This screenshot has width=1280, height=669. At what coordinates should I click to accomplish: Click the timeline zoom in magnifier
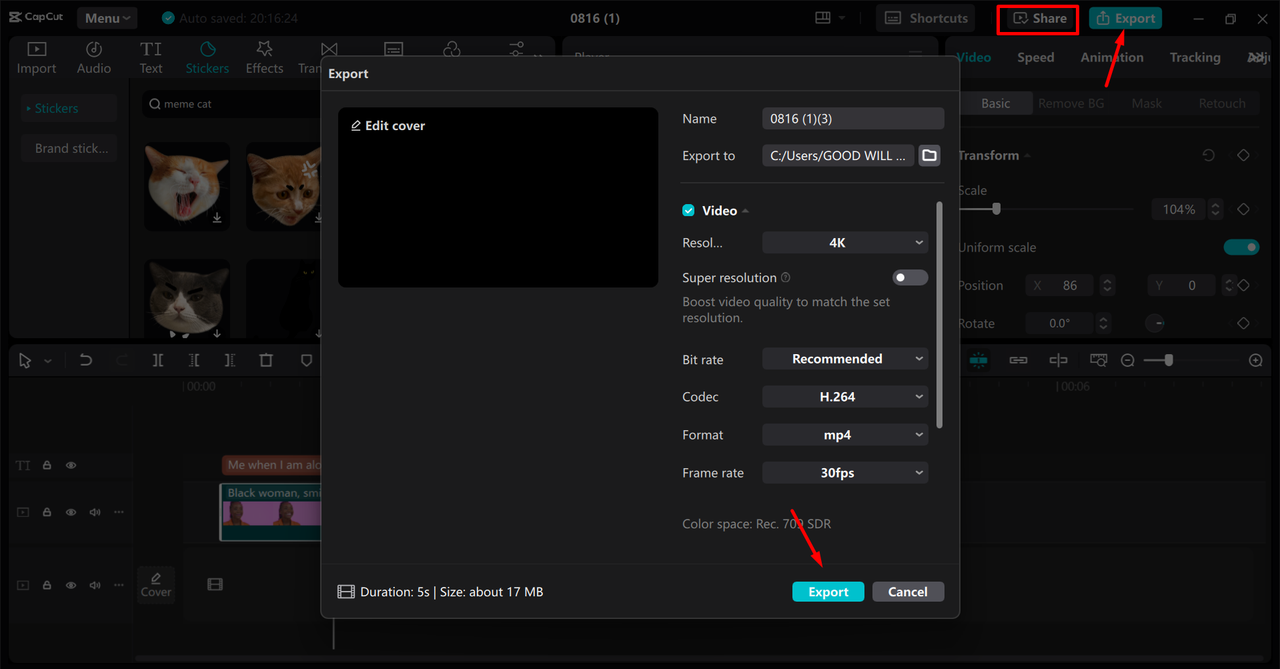(1256, 360)
